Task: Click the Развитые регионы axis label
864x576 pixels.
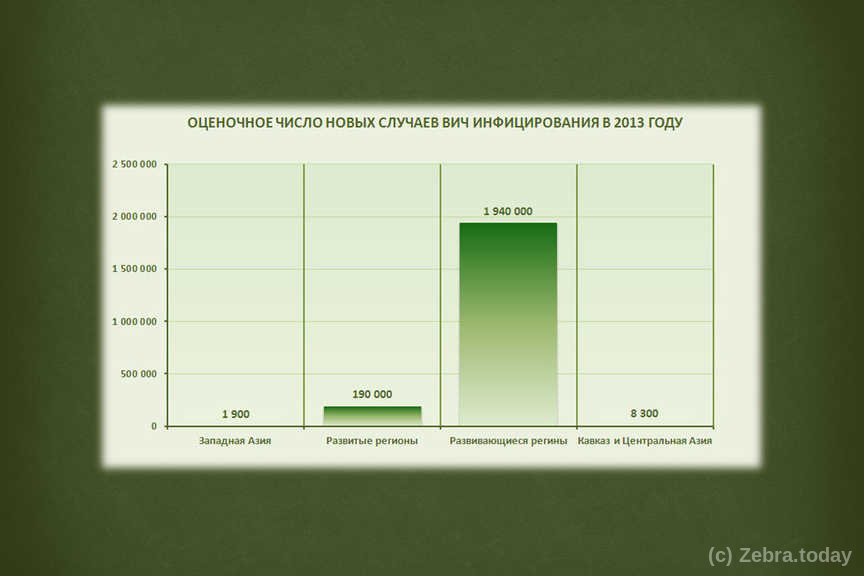Action: click(372, 441)
